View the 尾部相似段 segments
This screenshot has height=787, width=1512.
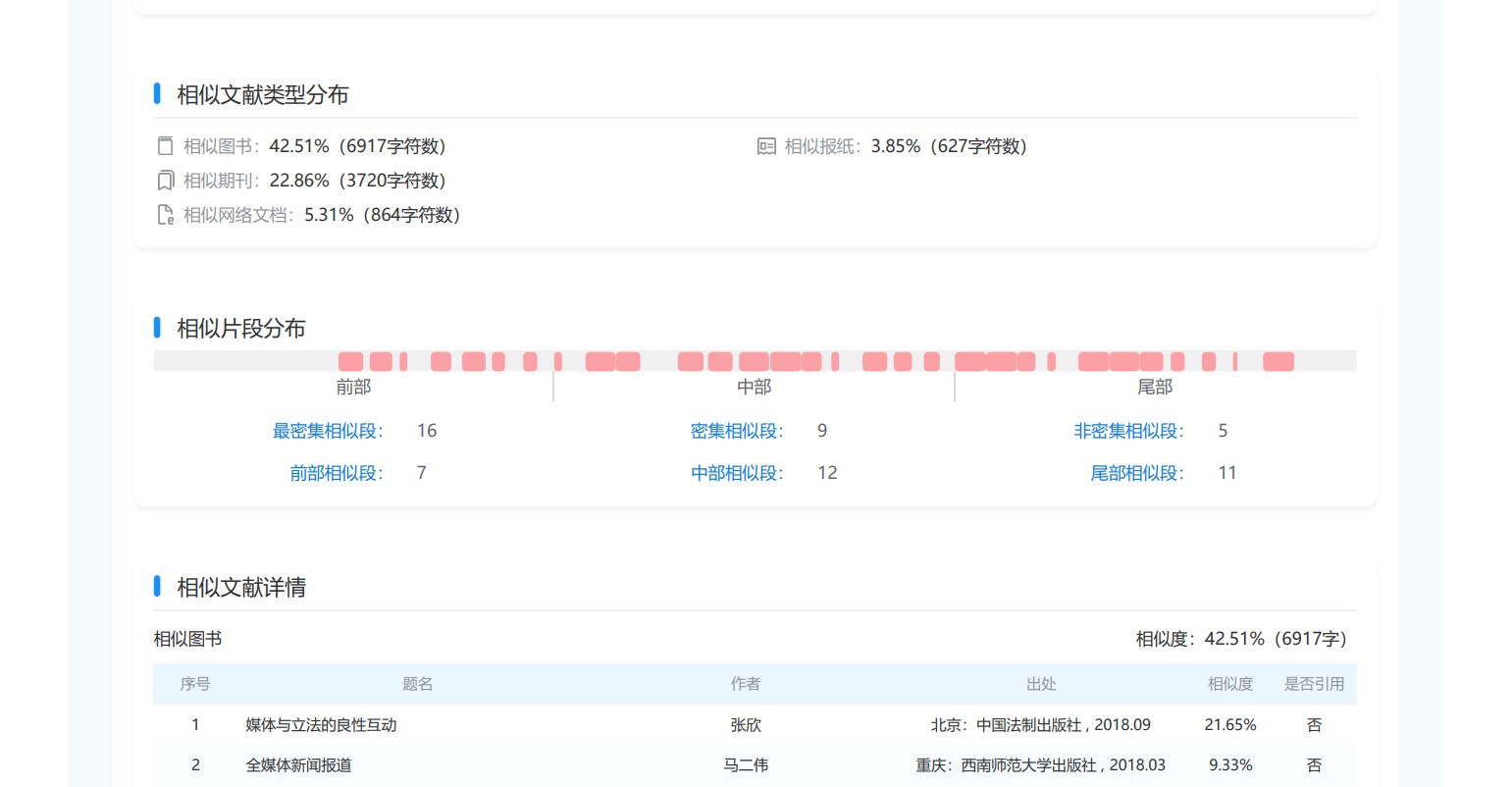point(1137,473)
